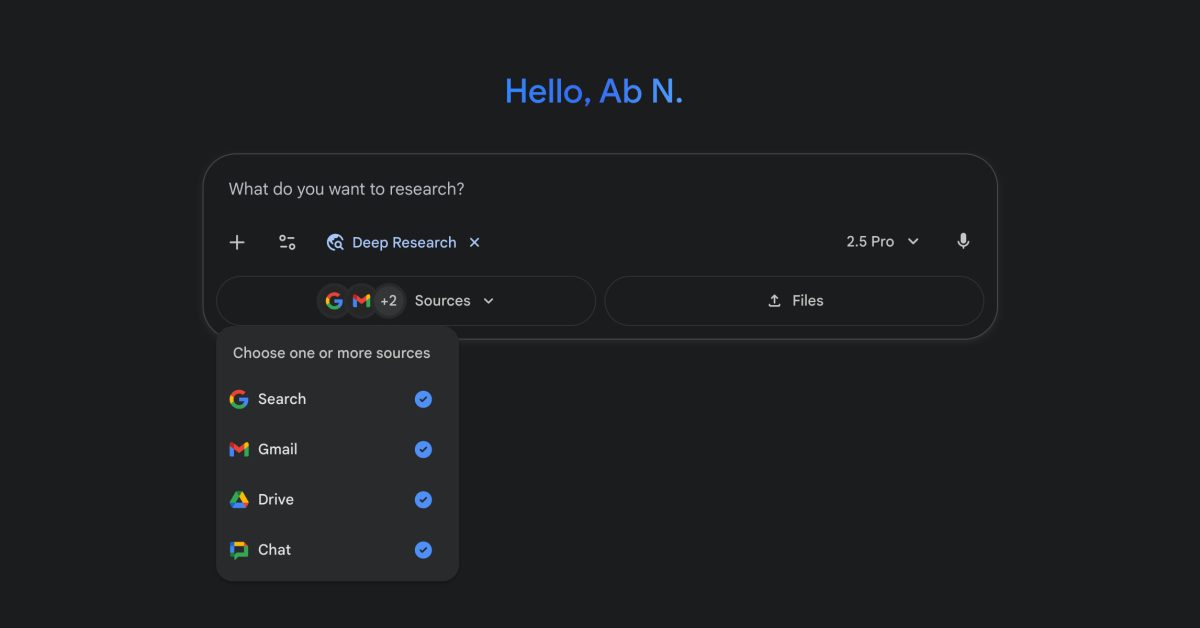Remove Deep Research mode via its X
This screenshot has width=1200, height=628.
tap(474, 242)
